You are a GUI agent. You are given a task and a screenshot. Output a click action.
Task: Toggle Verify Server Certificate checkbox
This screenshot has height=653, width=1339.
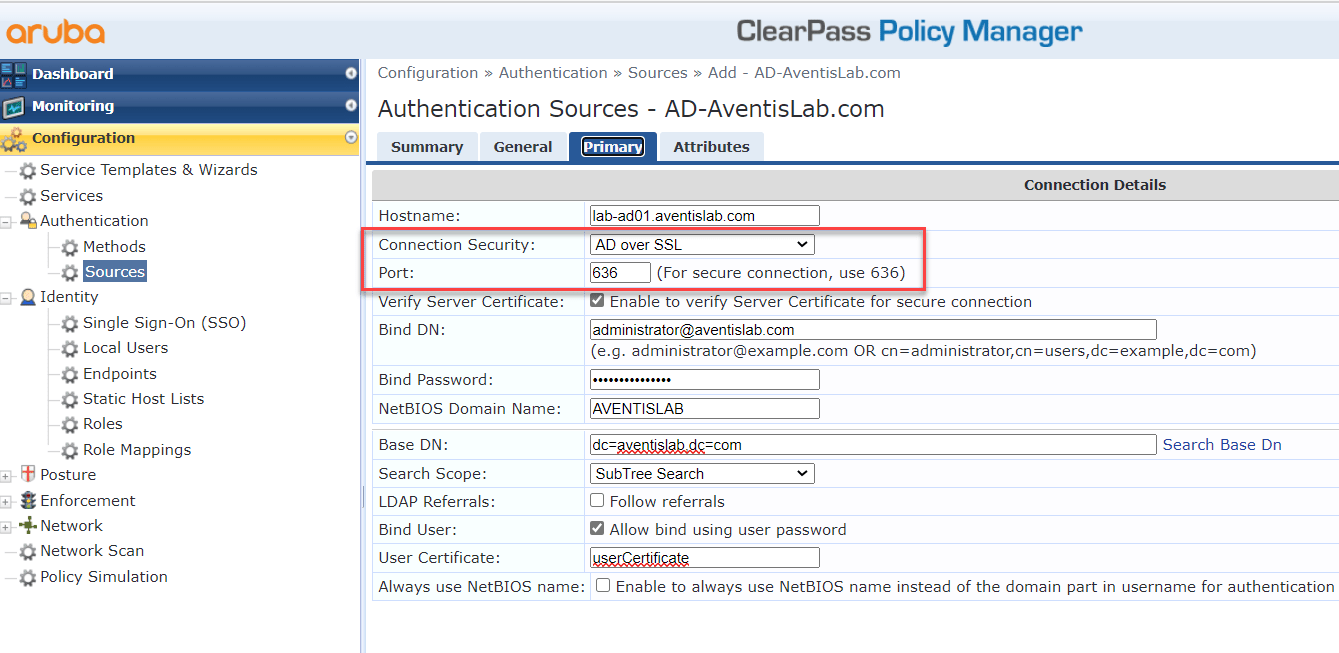click(x=597, y=301)
